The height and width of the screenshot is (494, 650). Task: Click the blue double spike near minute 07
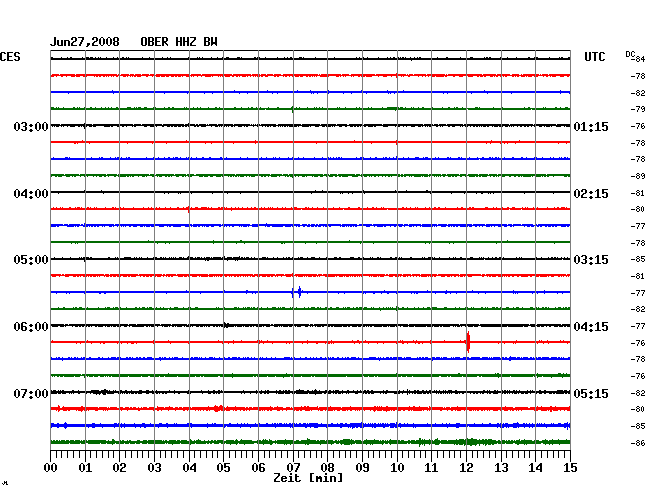[x=296, y=292]
